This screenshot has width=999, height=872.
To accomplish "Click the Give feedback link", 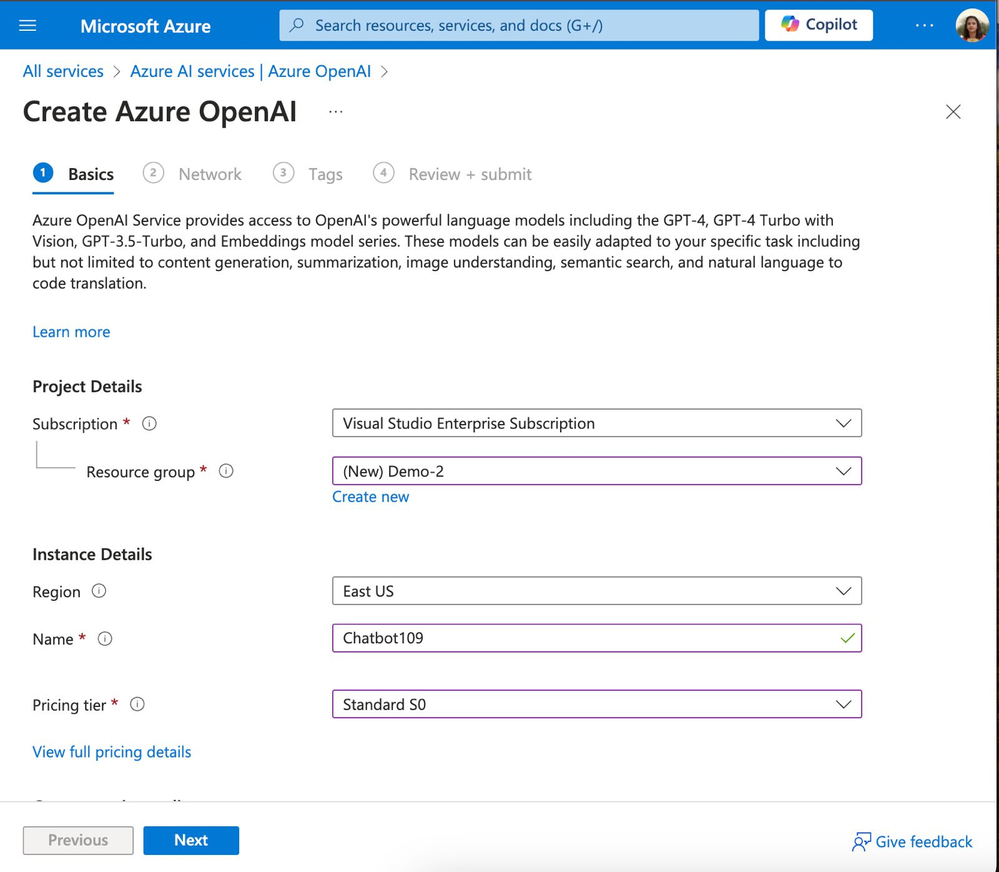I will pyautogui.click(x=912, y=842).
